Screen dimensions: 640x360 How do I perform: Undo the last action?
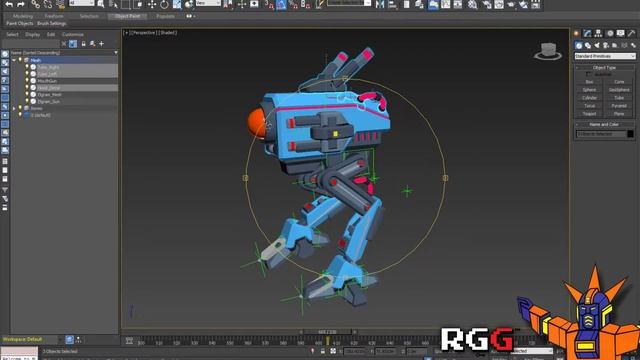[x=9, y=4]
